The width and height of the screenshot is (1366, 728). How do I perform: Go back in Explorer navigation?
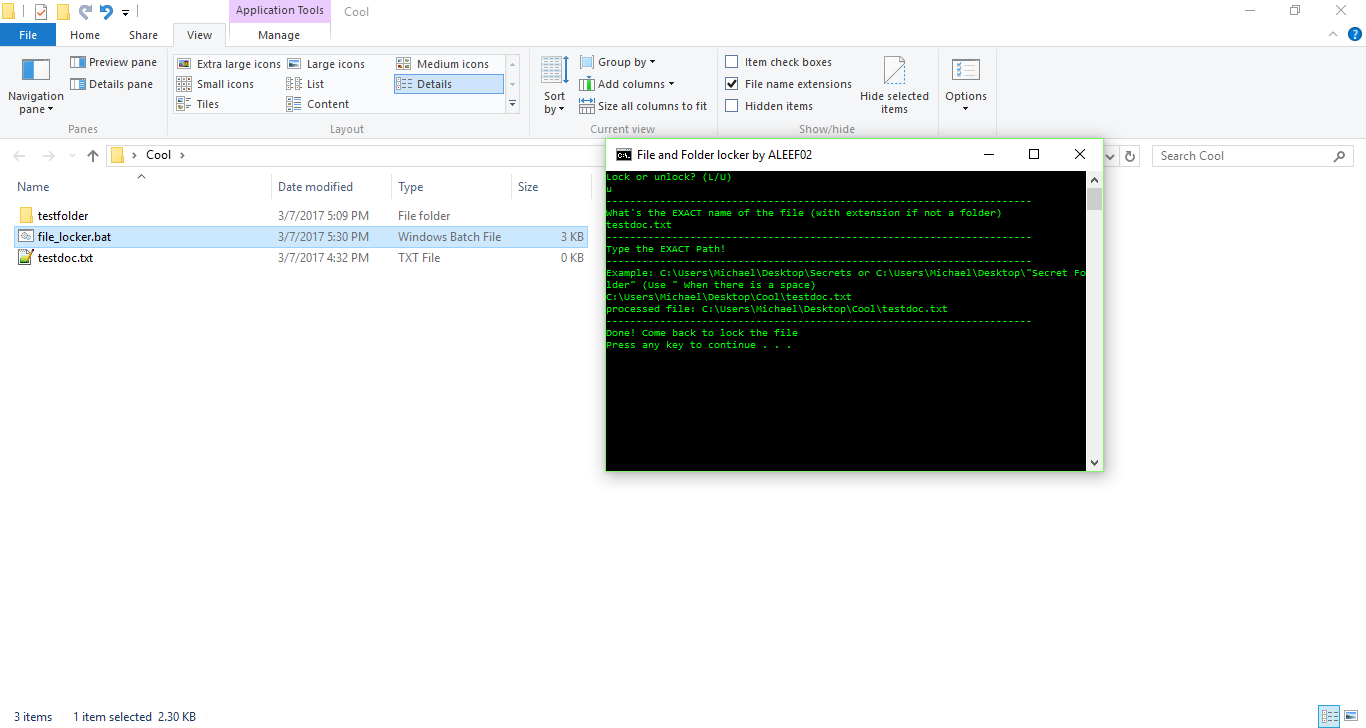point(20,156)
